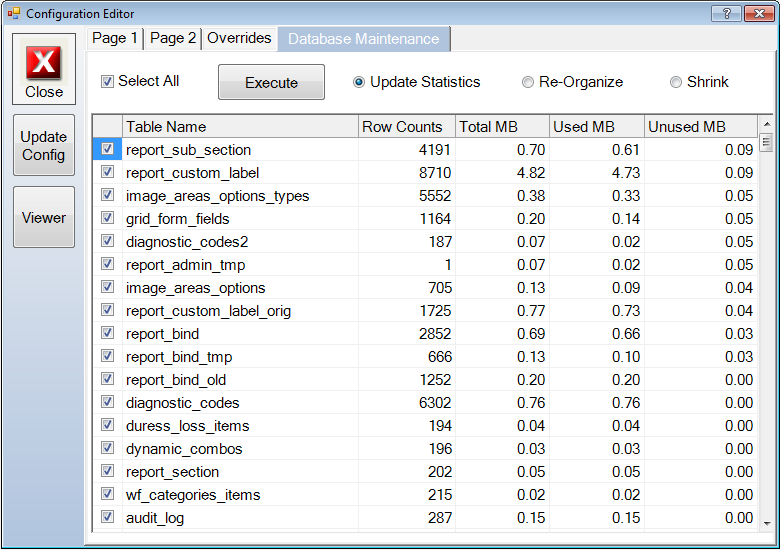Select the report_custom_label table name cell
This screenshot has height=550, width=780.
(240, 173)
